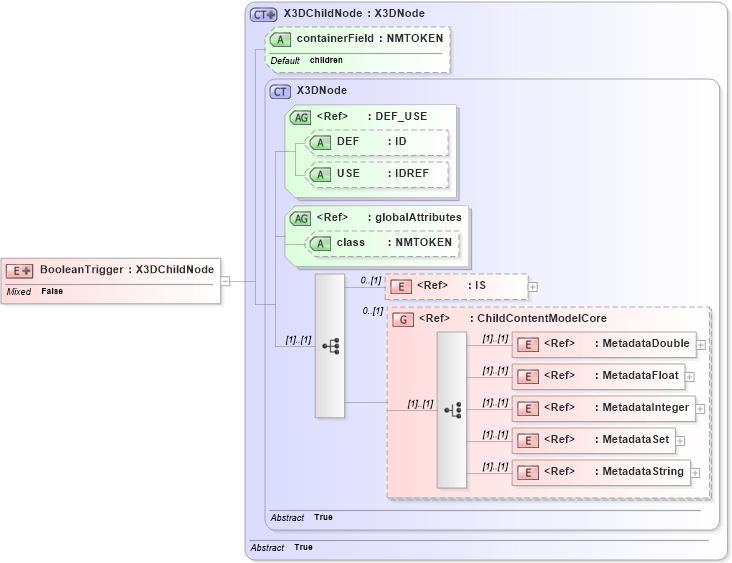Click the G icon of ChildContentModelCore
The image size is (732, 563).
(403, 320)
